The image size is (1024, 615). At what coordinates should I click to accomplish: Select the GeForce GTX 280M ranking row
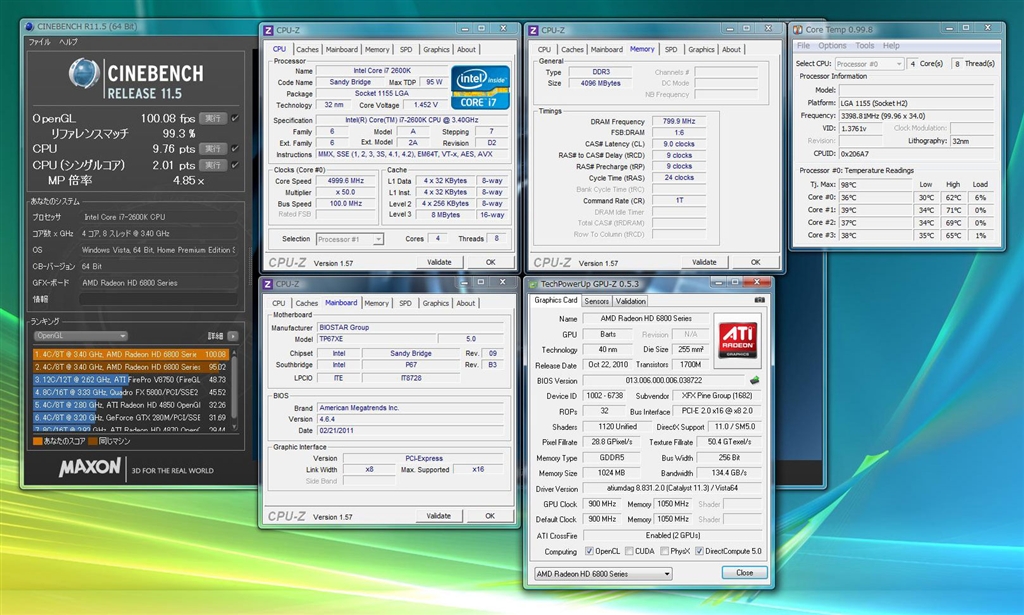pos(130,417)
